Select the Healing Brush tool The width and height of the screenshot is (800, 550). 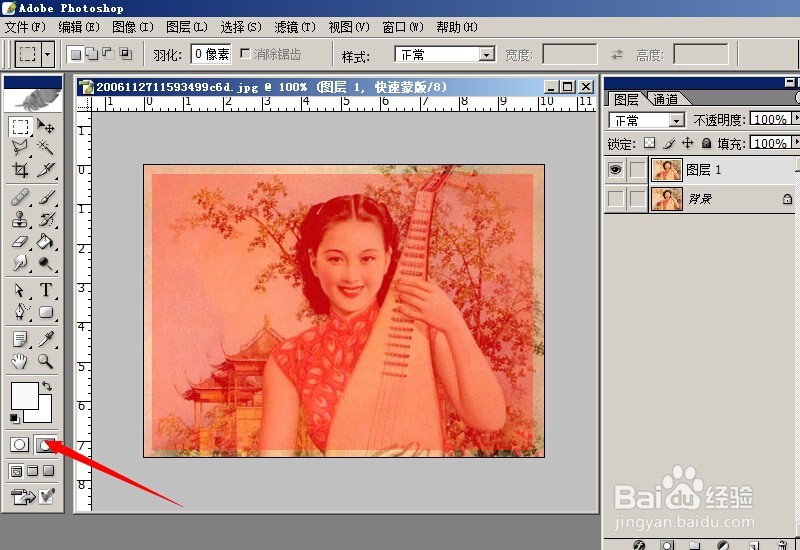point(20,197)
